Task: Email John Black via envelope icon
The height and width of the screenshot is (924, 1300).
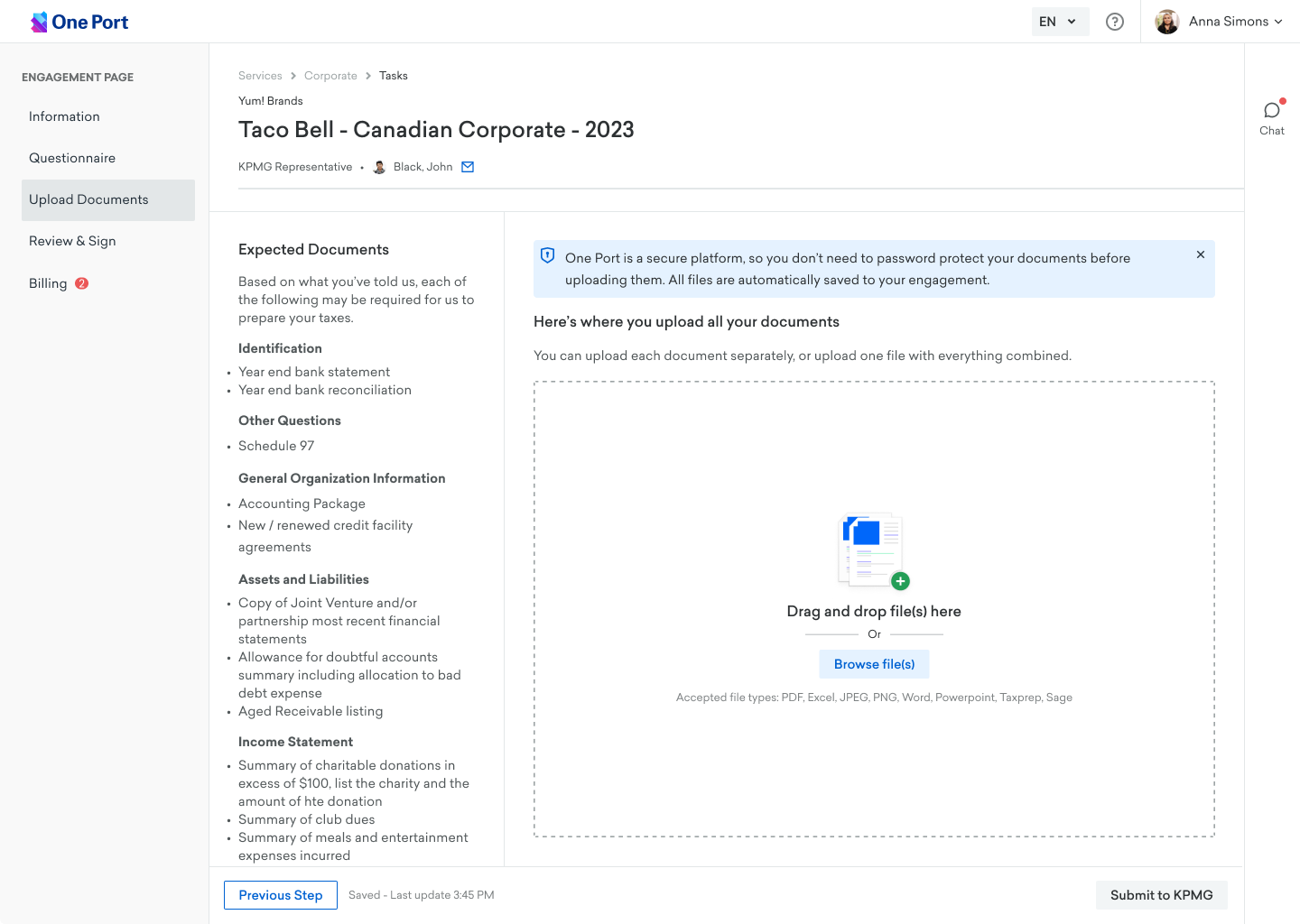Action: click(468, 167)
